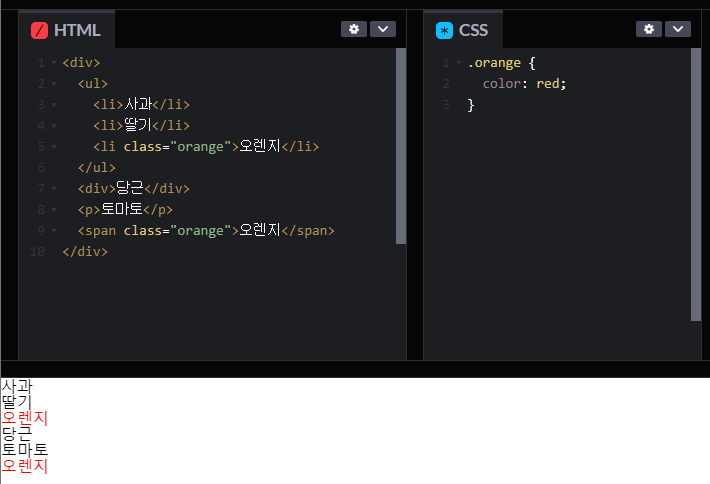Click line number 6 in HTML gutter
This screenshot has height=484, width=710.
(x=41, y=168)
